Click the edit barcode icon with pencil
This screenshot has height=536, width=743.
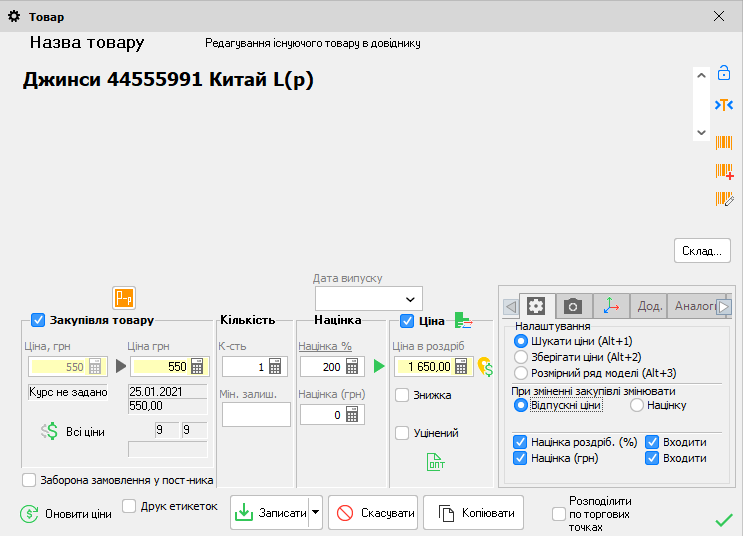coord(724,199)
